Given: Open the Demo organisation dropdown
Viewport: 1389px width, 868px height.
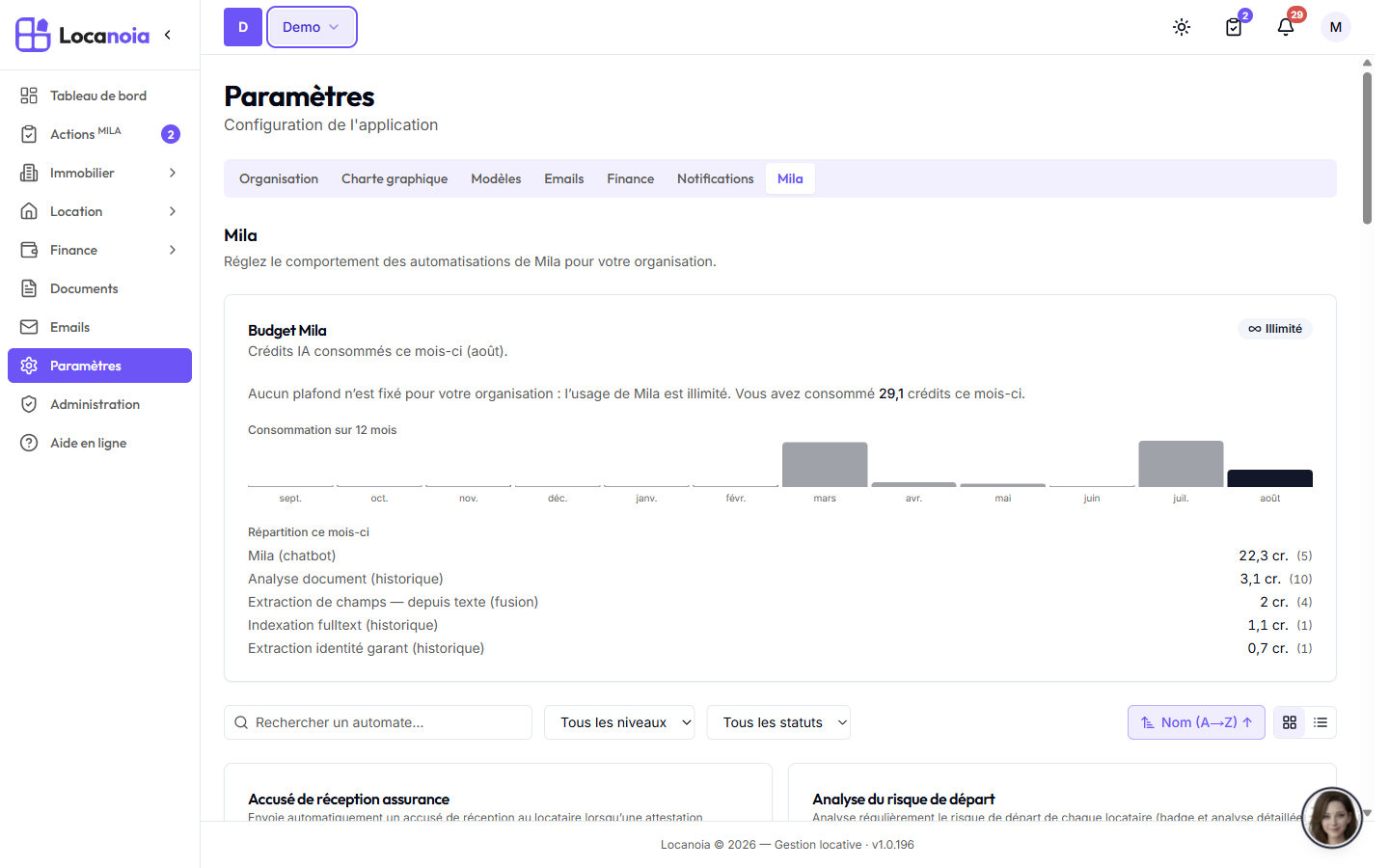Looking at the screenshot, I should coord(312,27).
